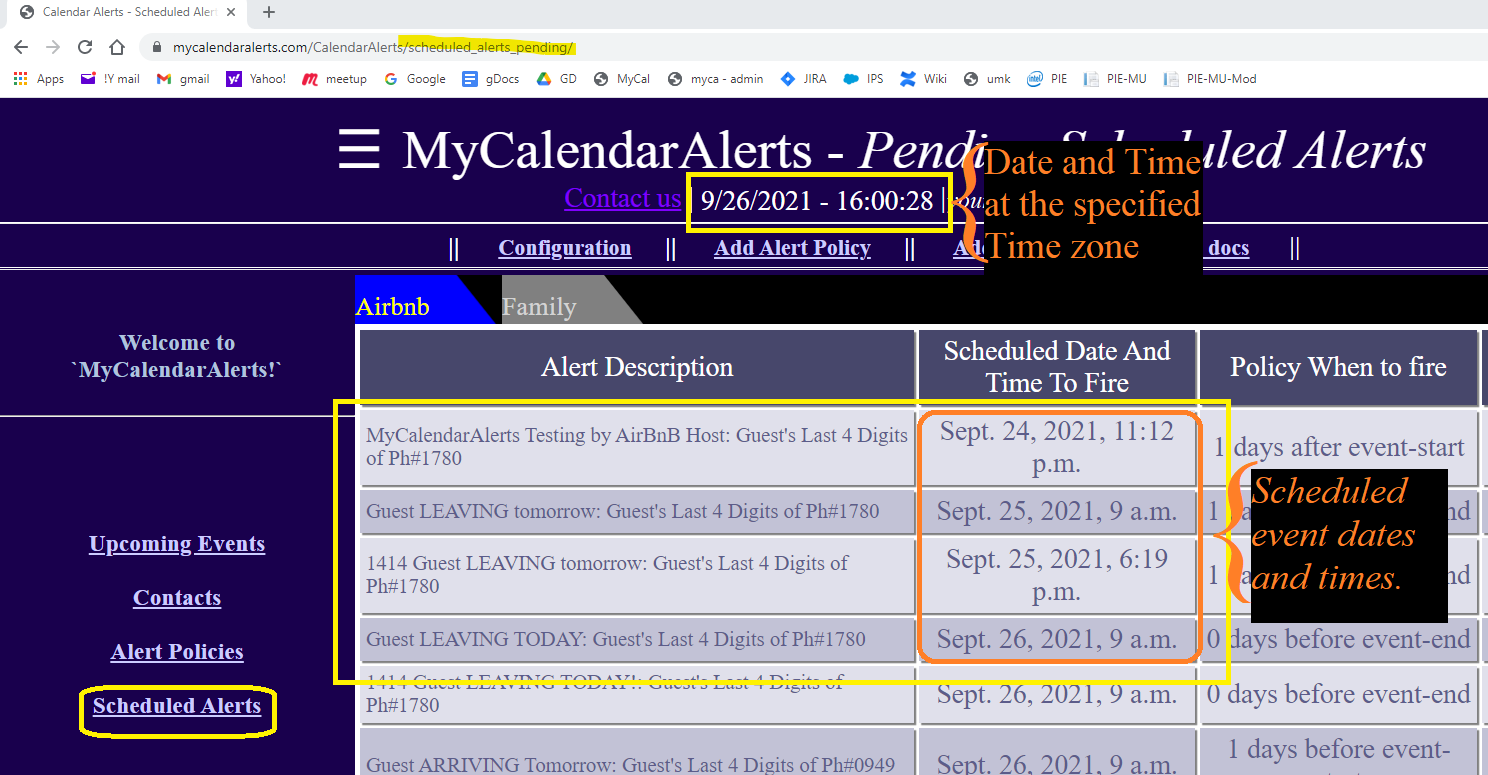Go to the browser home icon
Viewport: 1488px width, 775px height.
point(117,47)
